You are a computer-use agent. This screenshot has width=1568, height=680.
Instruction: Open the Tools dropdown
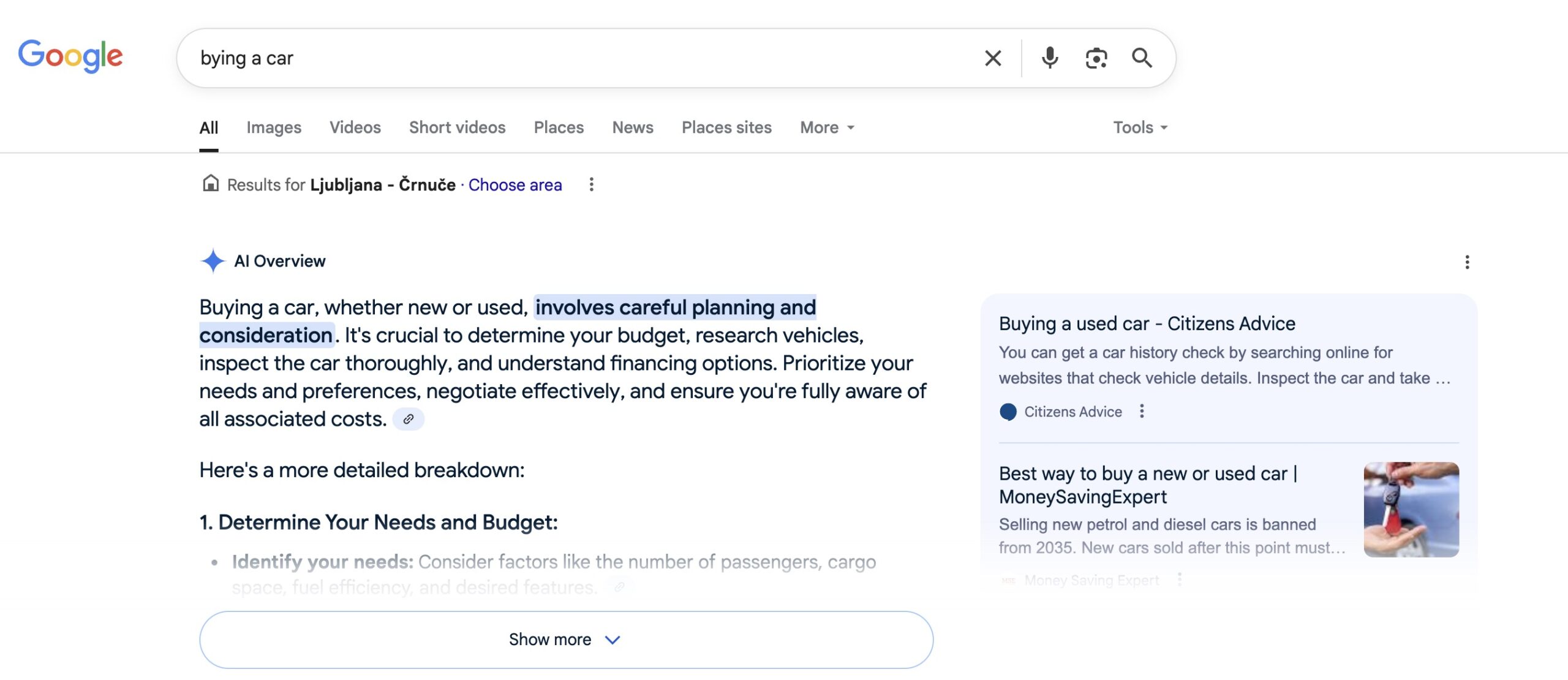tap(1140, 127)
